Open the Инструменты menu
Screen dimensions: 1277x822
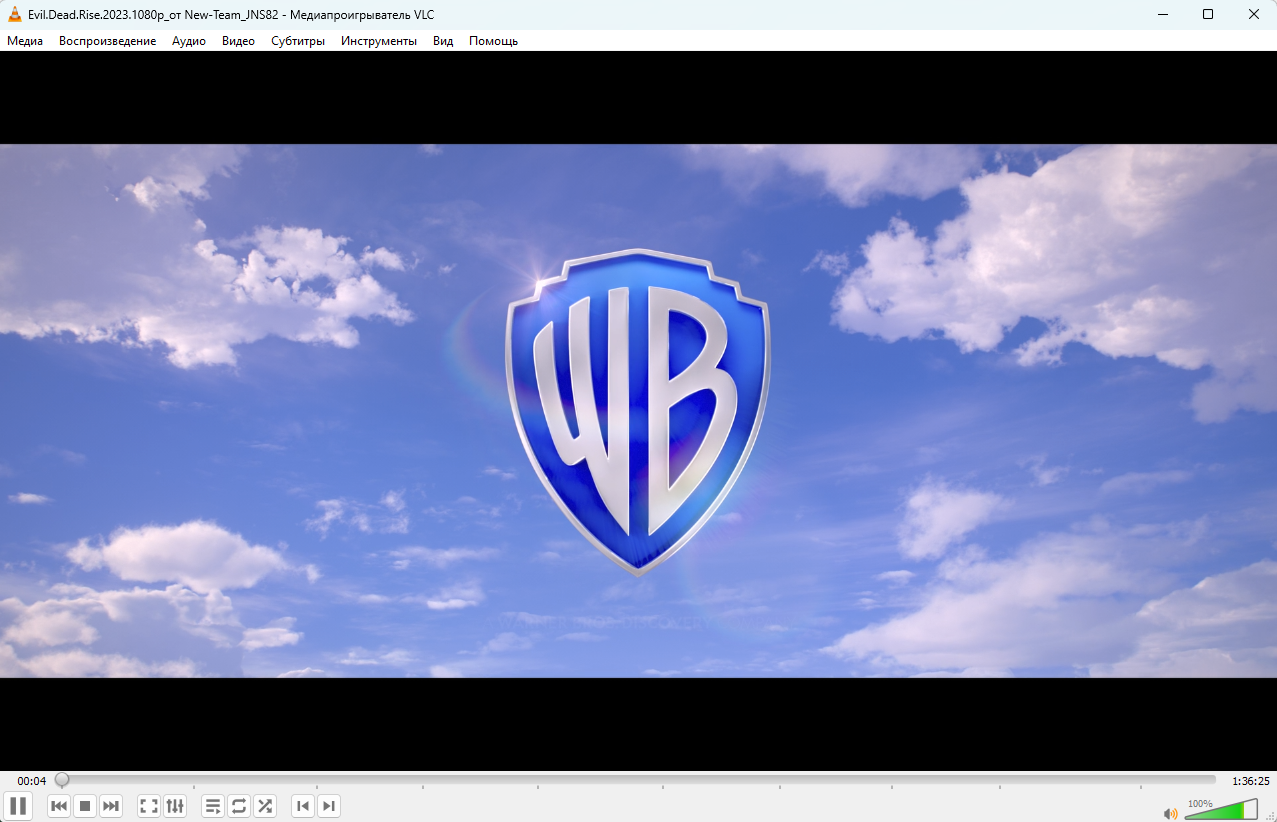pos(379,41)
